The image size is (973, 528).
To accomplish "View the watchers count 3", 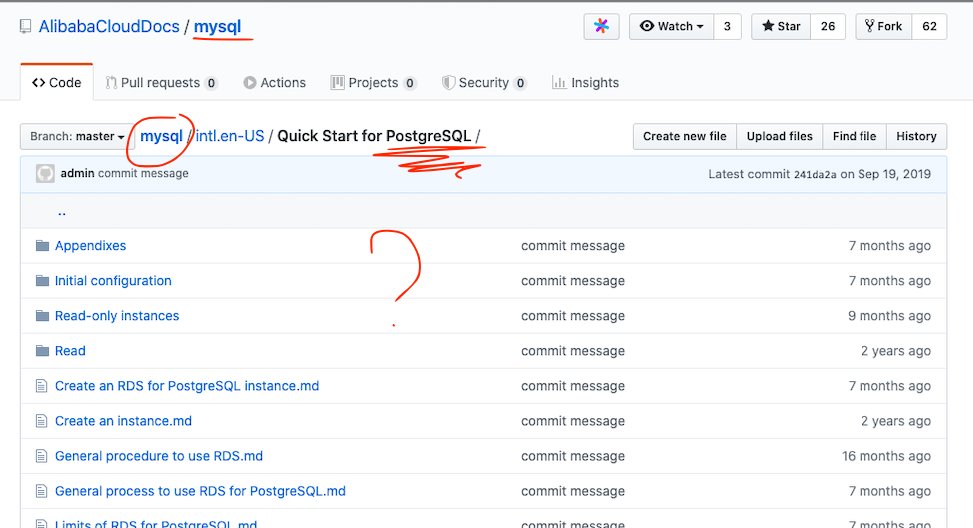I will [727, 26].
